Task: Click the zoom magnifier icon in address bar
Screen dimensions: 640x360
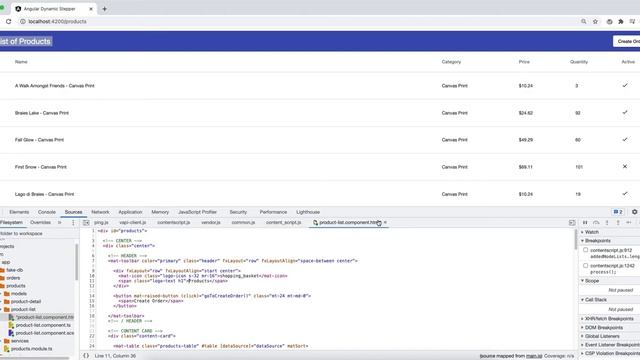Action: point(584,21)
